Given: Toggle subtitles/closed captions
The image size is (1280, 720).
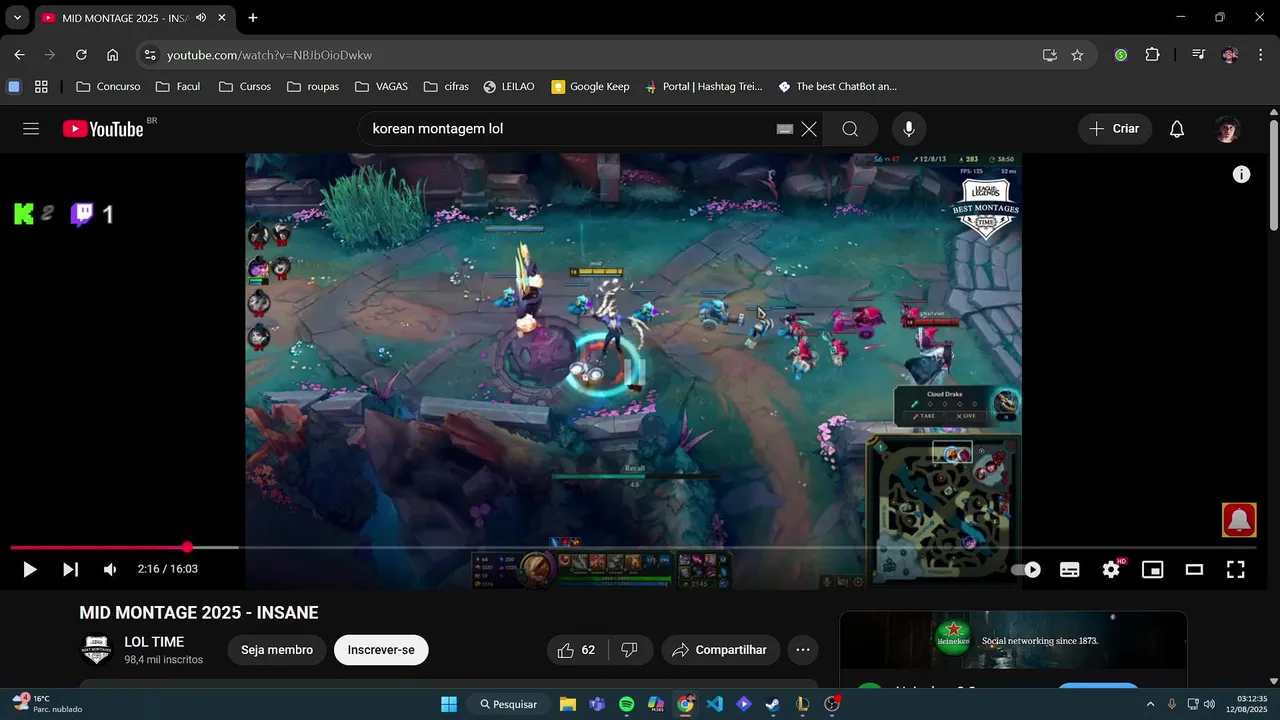Looking at the screenshot, I should tap(1069, 569).
